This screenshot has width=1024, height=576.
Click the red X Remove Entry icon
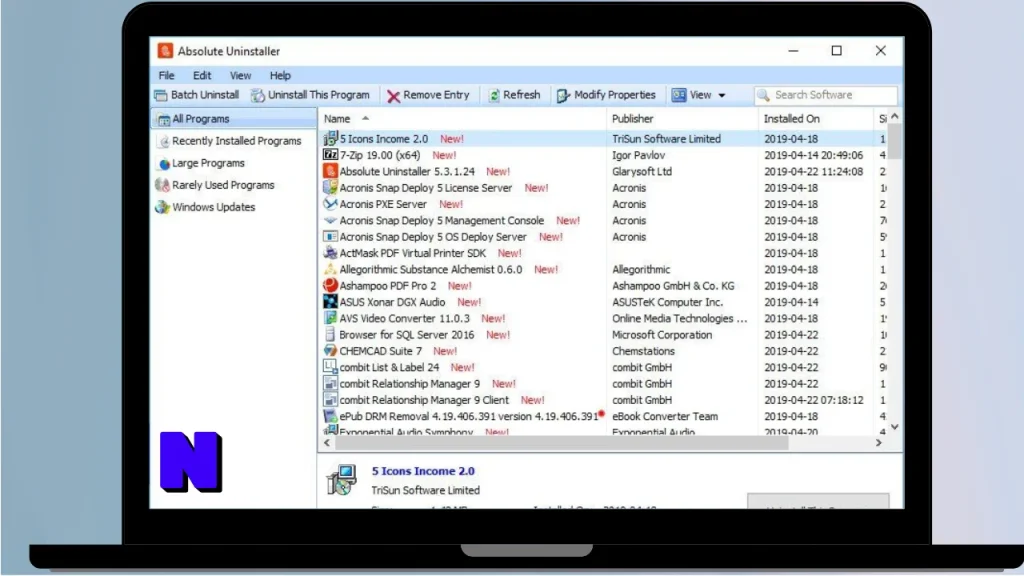(x=393, y=96)
